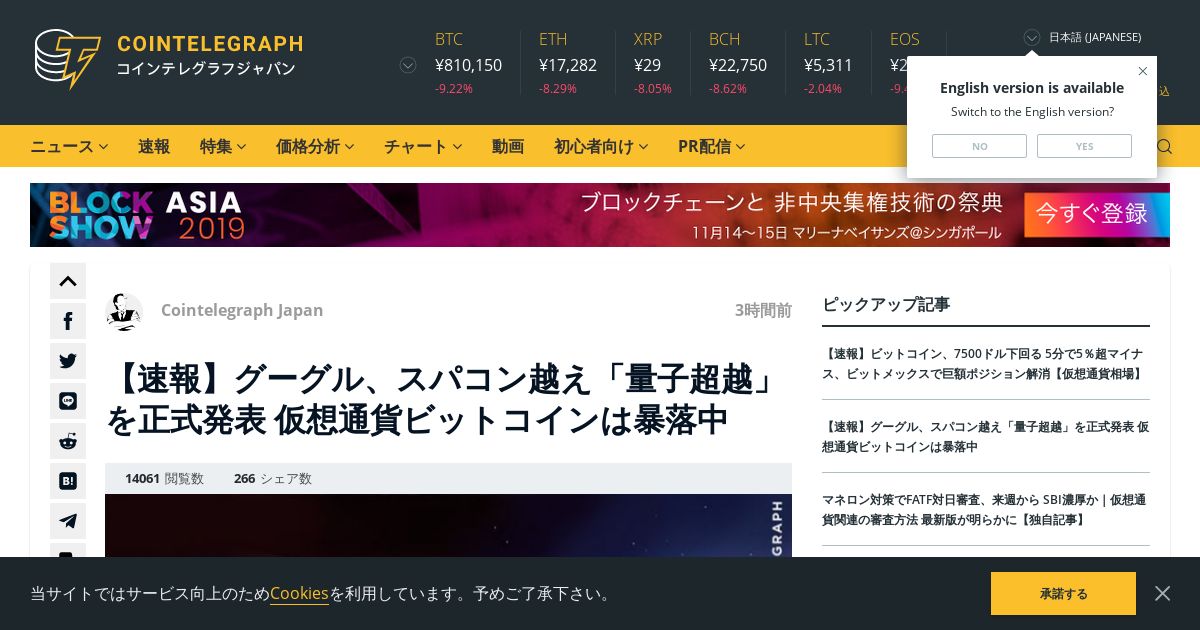Expand the 特集 menu
The width and height of the screenshot is (1200, 630).
point(223,146)
